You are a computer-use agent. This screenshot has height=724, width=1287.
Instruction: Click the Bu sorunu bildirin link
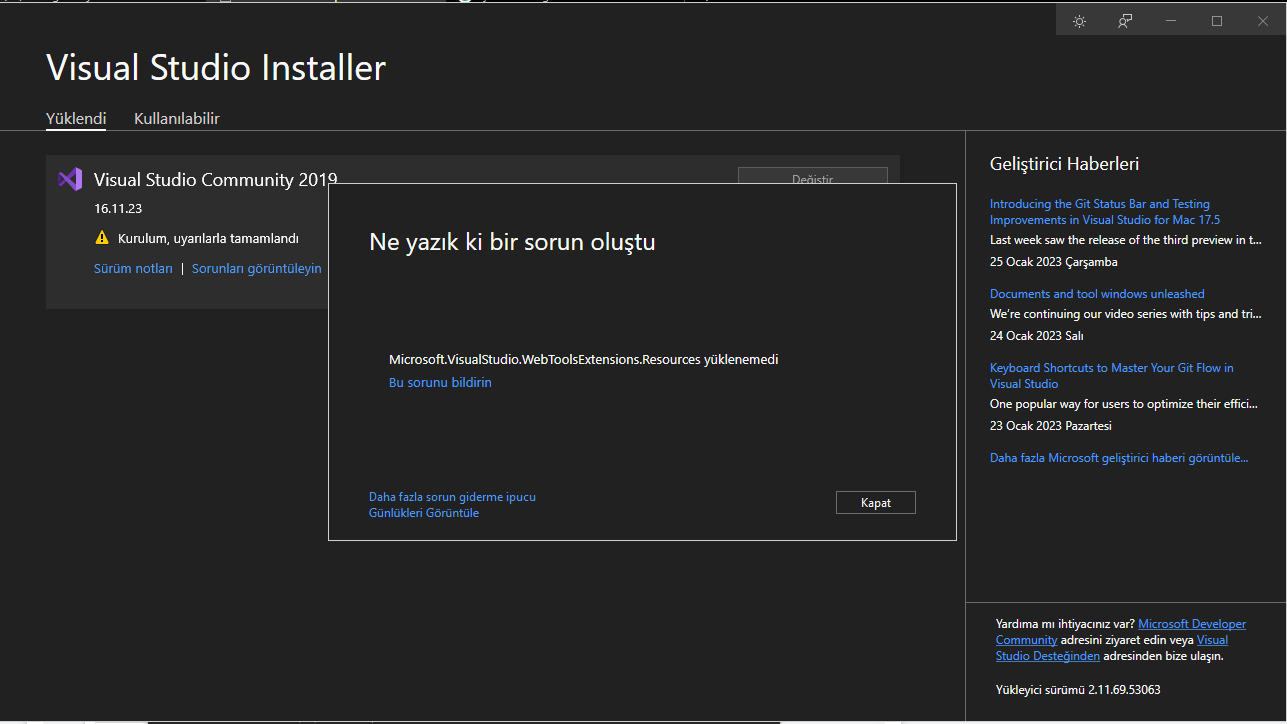coord(440,382)
